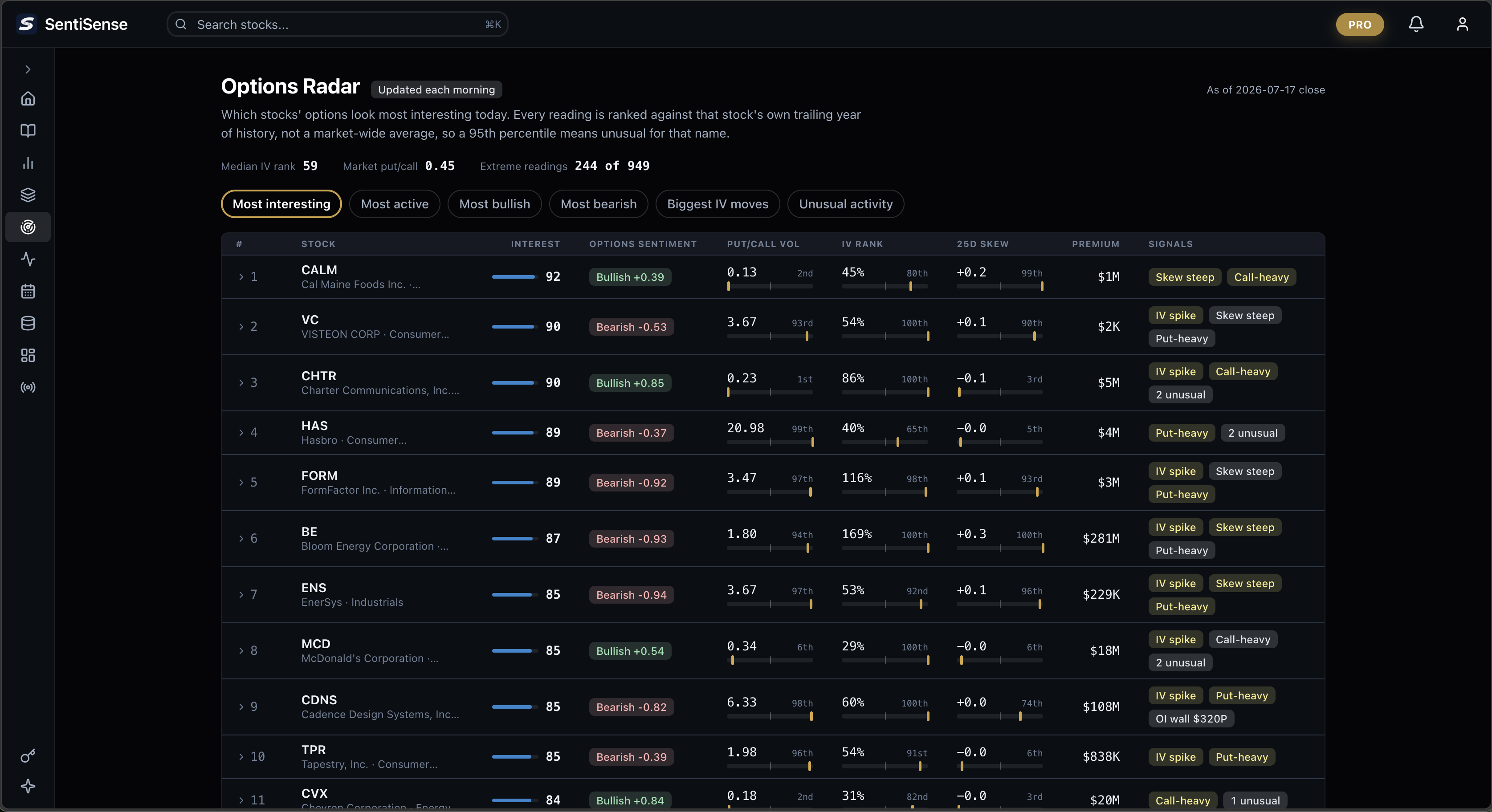The width and height of the screenshot is (1492, 812).
Task: Select the Biggest IV moves tab
Action: tap(717, 204)
